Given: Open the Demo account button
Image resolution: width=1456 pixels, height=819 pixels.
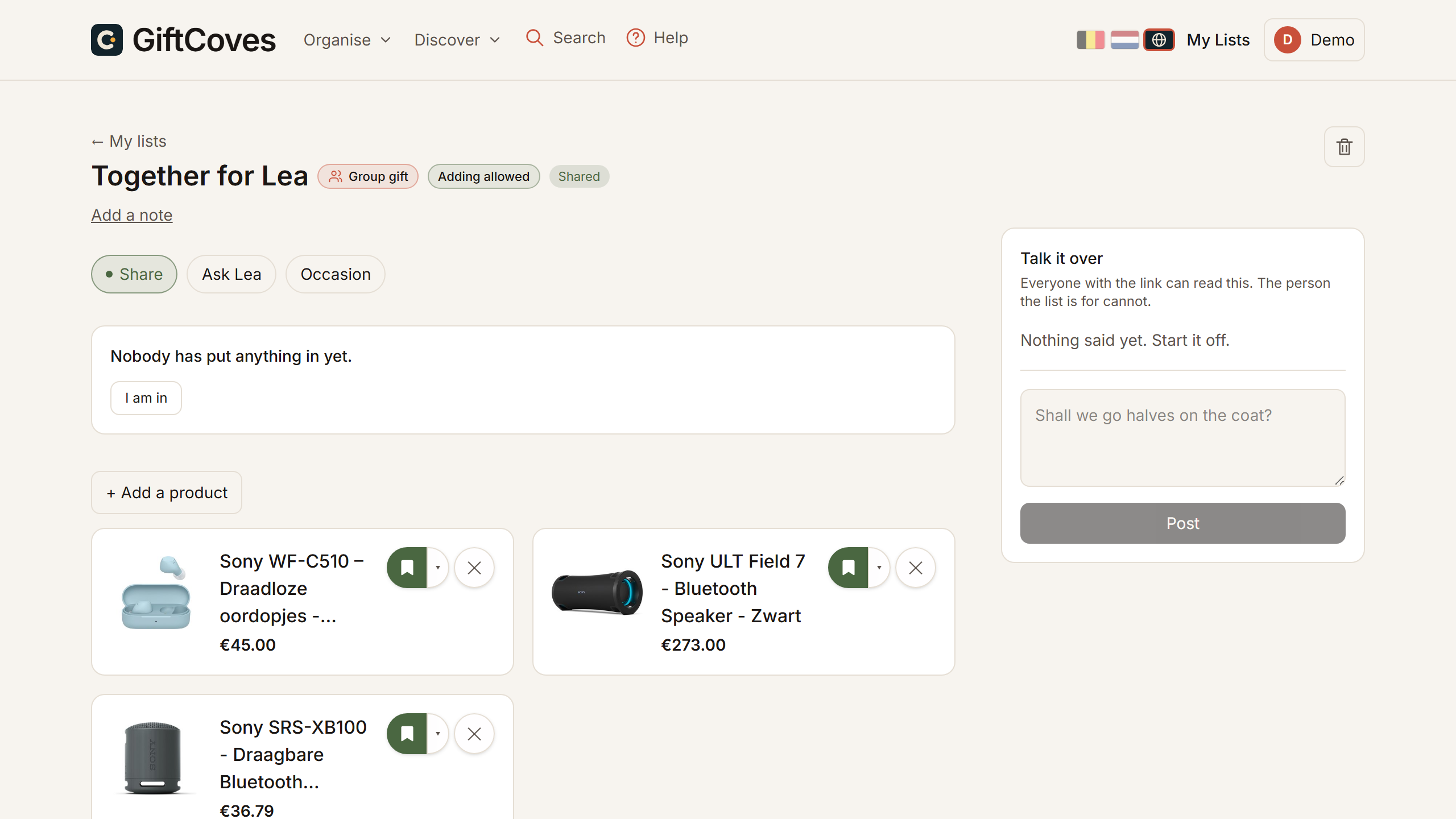Looking at the screenshot, I should [1314, 40].
